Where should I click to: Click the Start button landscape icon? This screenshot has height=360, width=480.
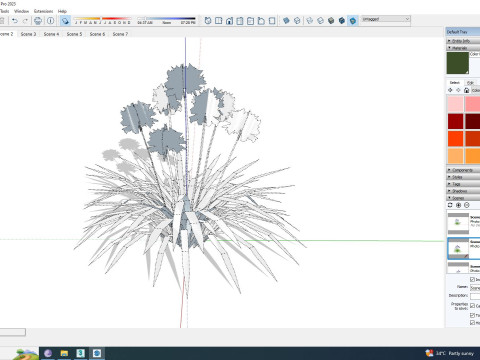(25, 354)
